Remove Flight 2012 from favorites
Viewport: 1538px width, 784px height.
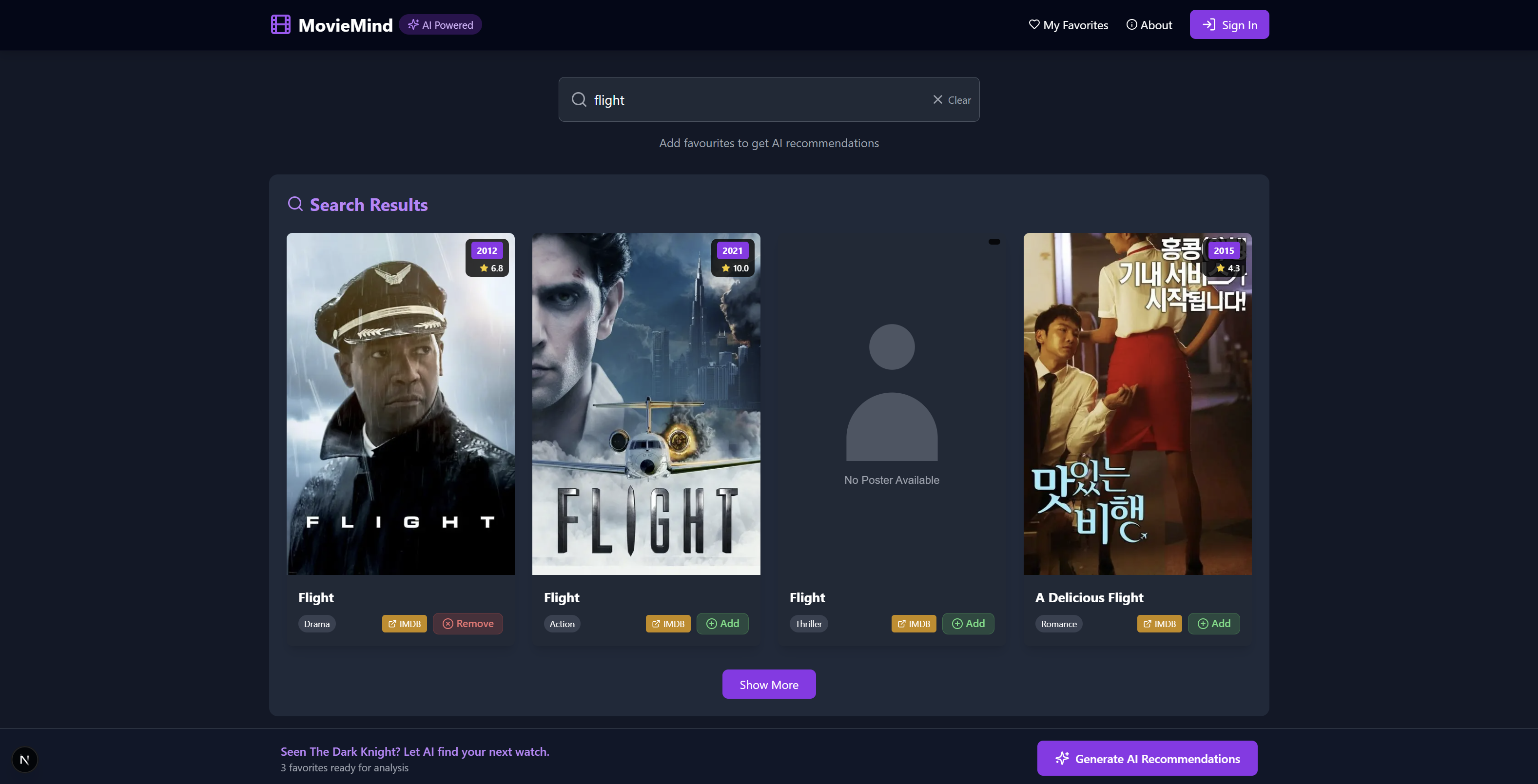click(467, 624)
